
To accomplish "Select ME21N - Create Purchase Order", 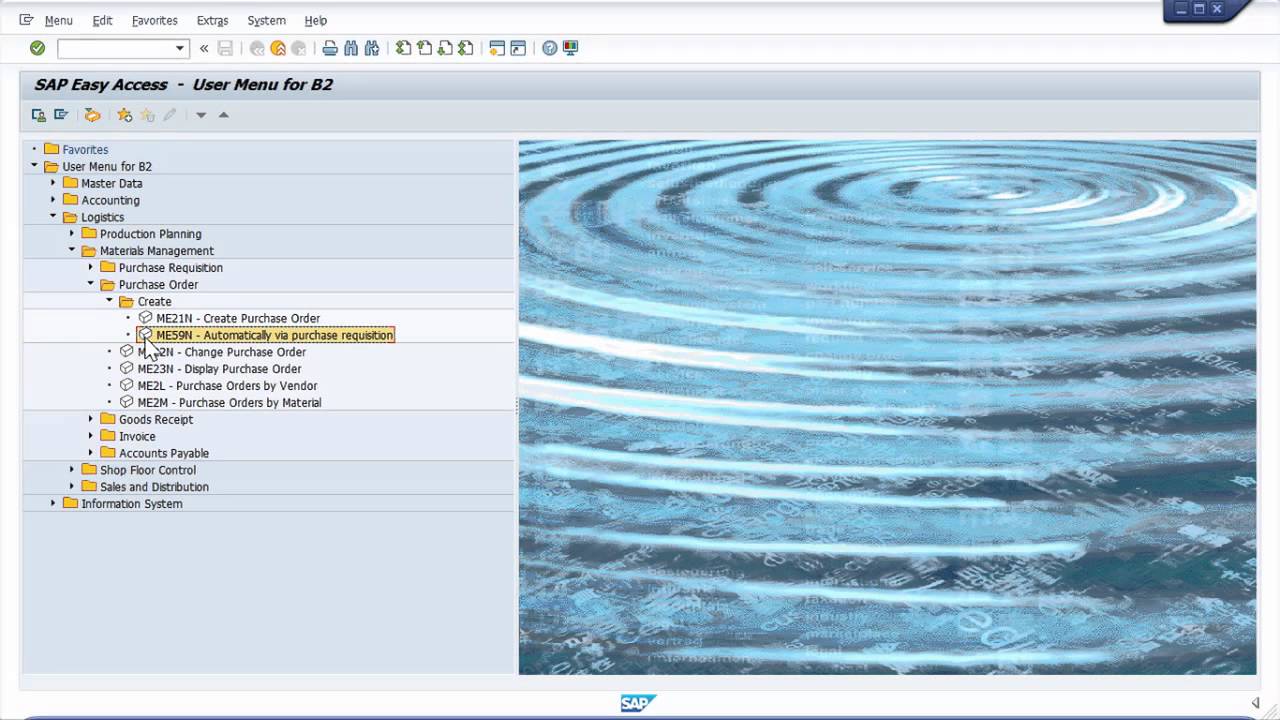I will (238, 318).
